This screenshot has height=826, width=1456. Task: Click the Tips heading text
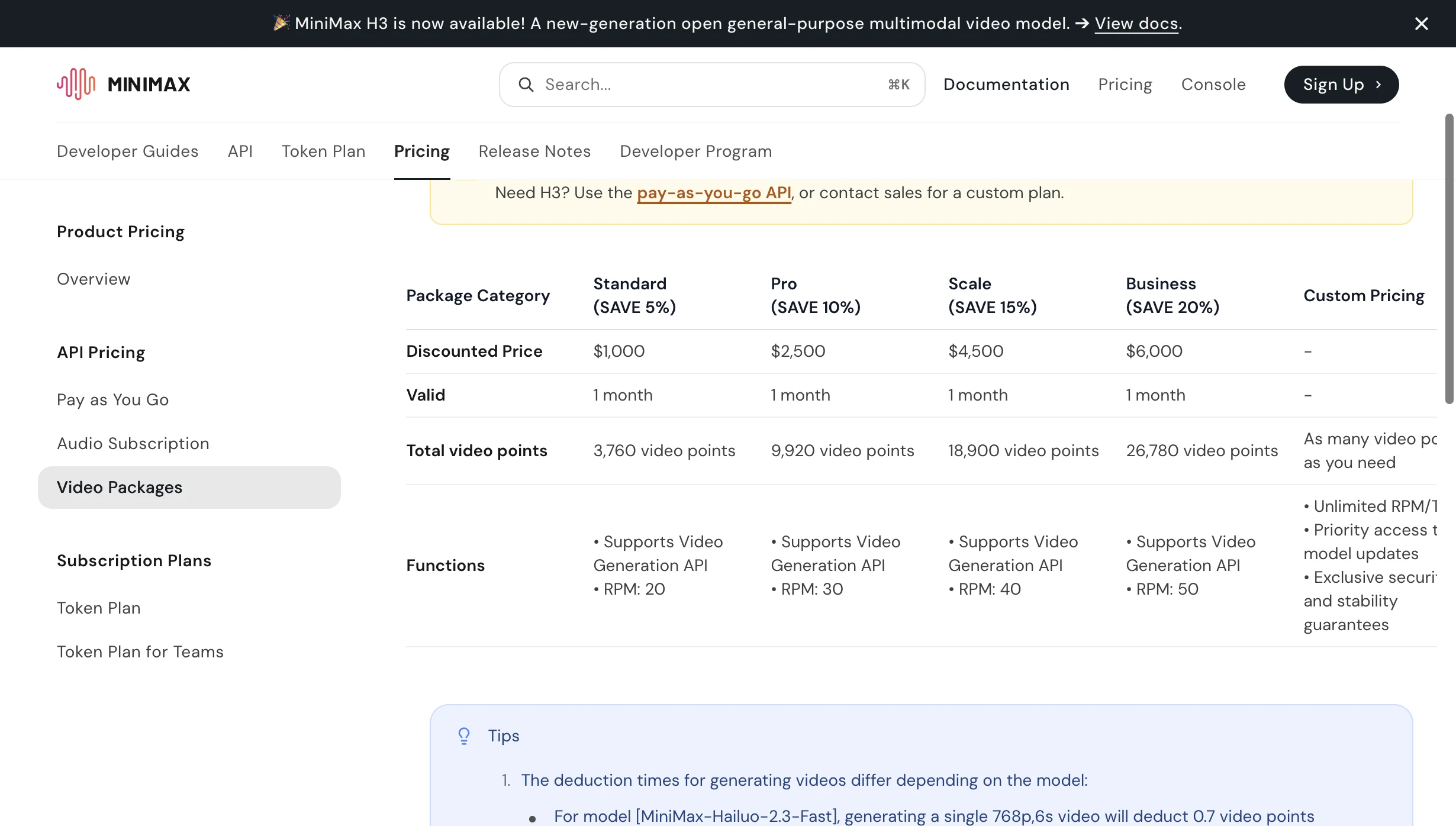tap(504, 736)
